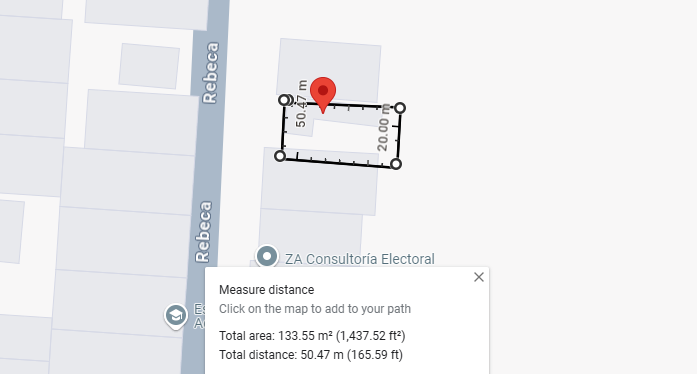This screenshot has height=374, width=697.
Task: Click the red location pin marker
Action: click(323, 94)
